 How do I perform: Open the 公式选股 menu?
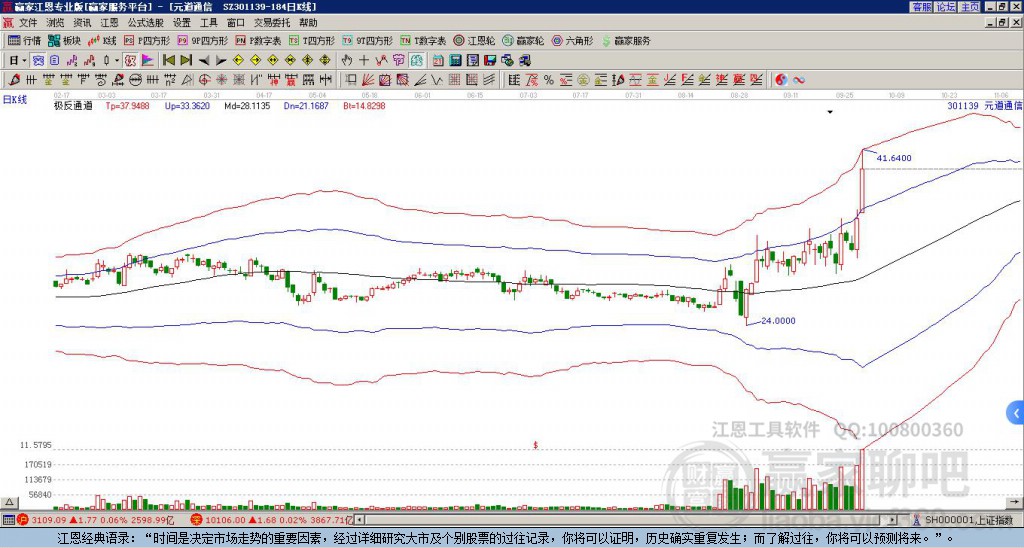146,23
